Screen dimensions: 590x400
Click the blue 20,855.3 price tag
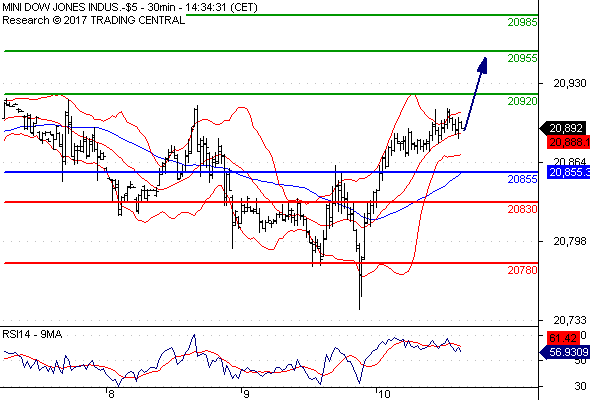point(569,172)
